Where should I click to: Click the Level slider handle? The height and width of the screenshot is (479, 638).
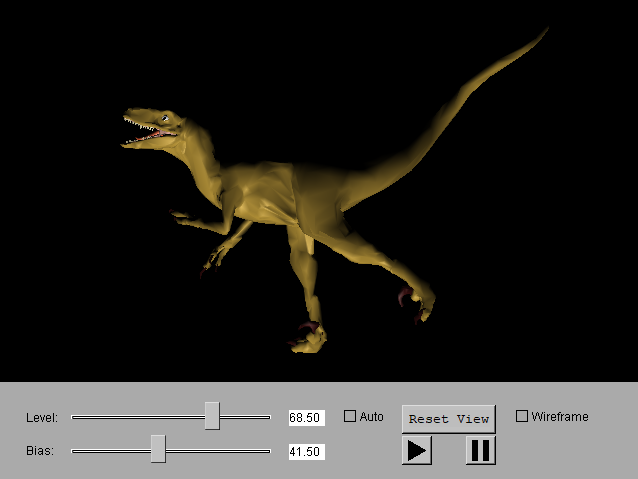pos(212,416)
